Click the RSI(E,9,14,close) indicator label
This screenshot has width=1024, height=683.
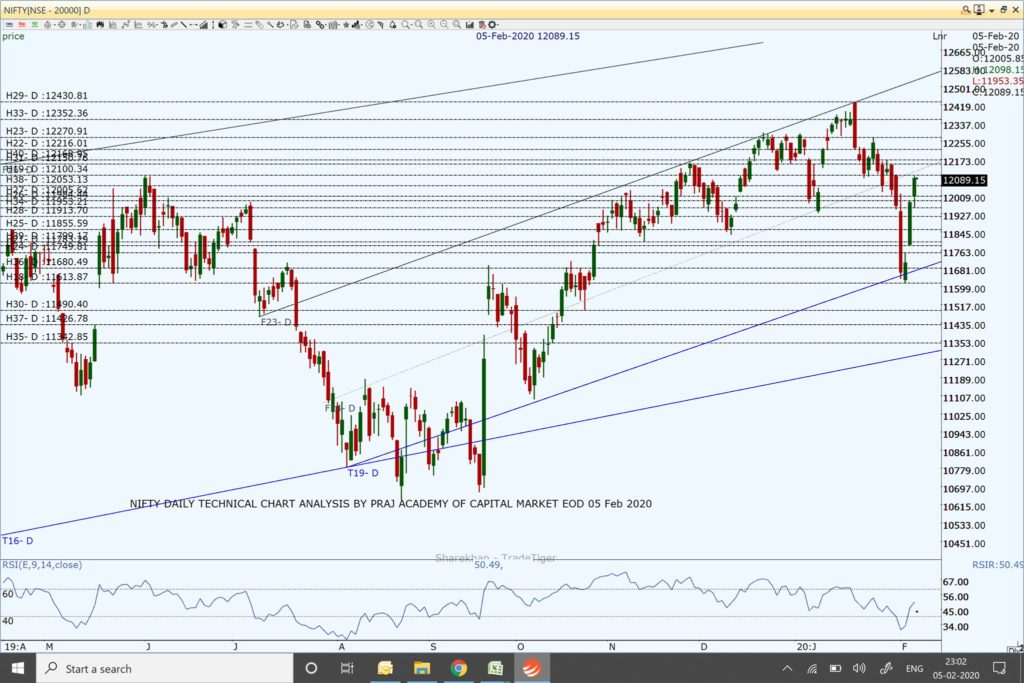42,565
